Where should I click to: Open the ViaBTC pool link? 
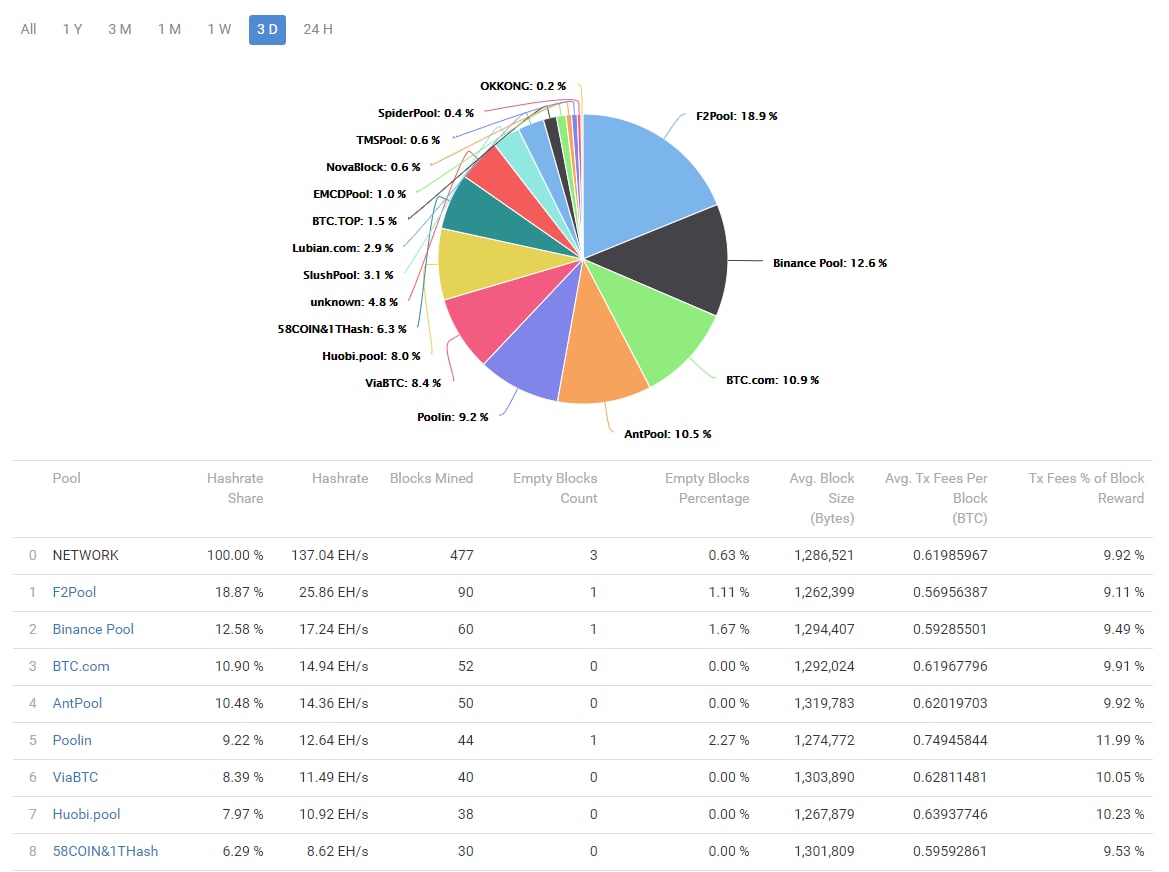pos(75,777)
